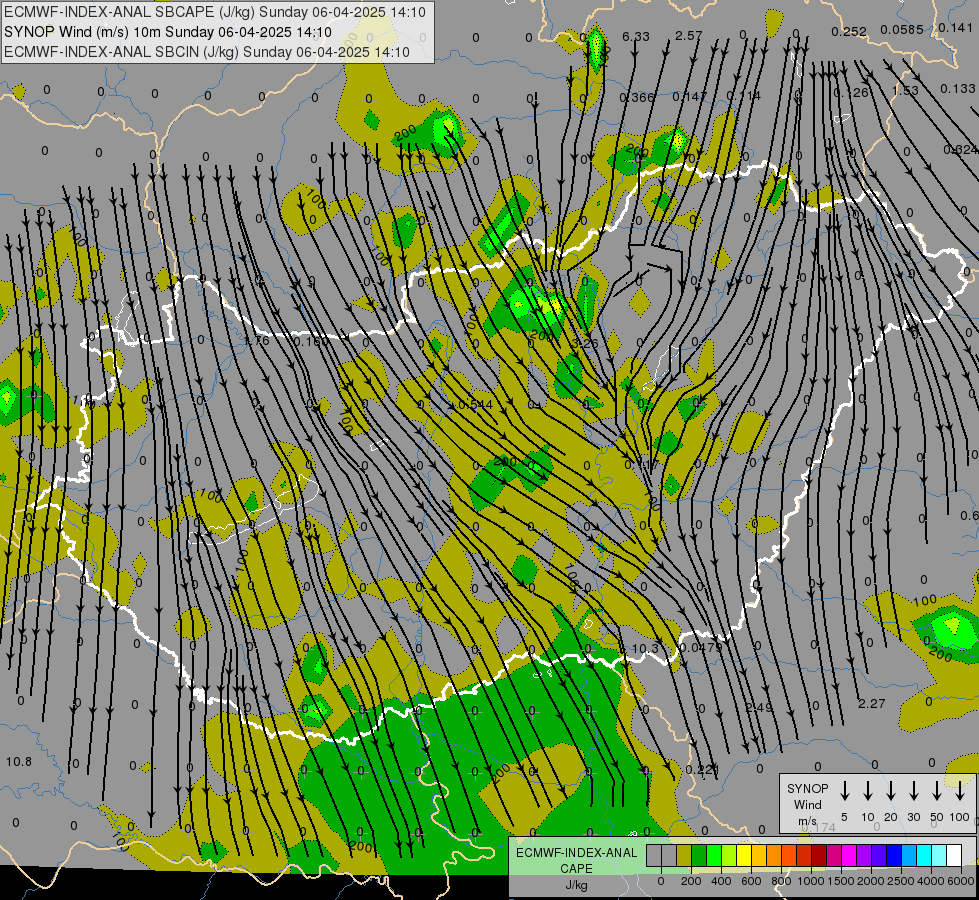
Task: Click the 0.141 value on the map
Action: [x=955, y=27]
